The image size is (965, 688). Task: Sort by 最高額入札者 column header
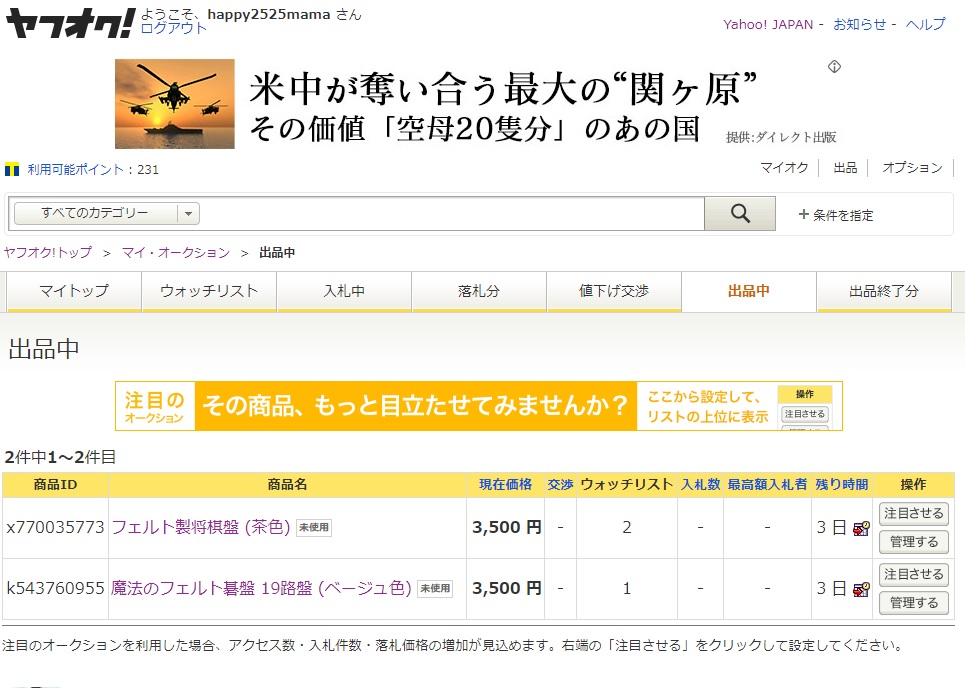coord(767,484)
